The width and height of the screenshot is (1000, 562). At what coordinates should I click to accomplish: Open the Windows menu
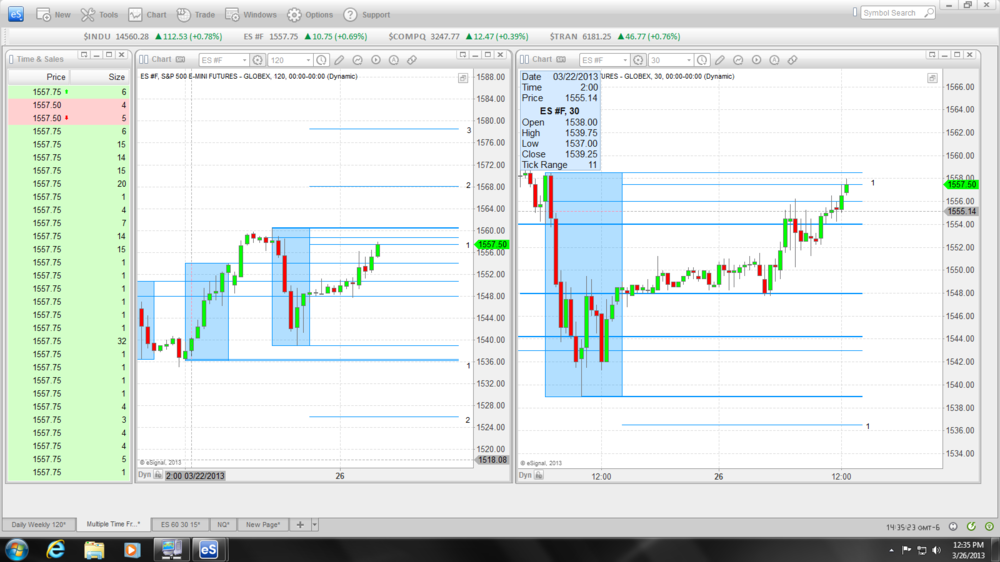click(251, 15)
